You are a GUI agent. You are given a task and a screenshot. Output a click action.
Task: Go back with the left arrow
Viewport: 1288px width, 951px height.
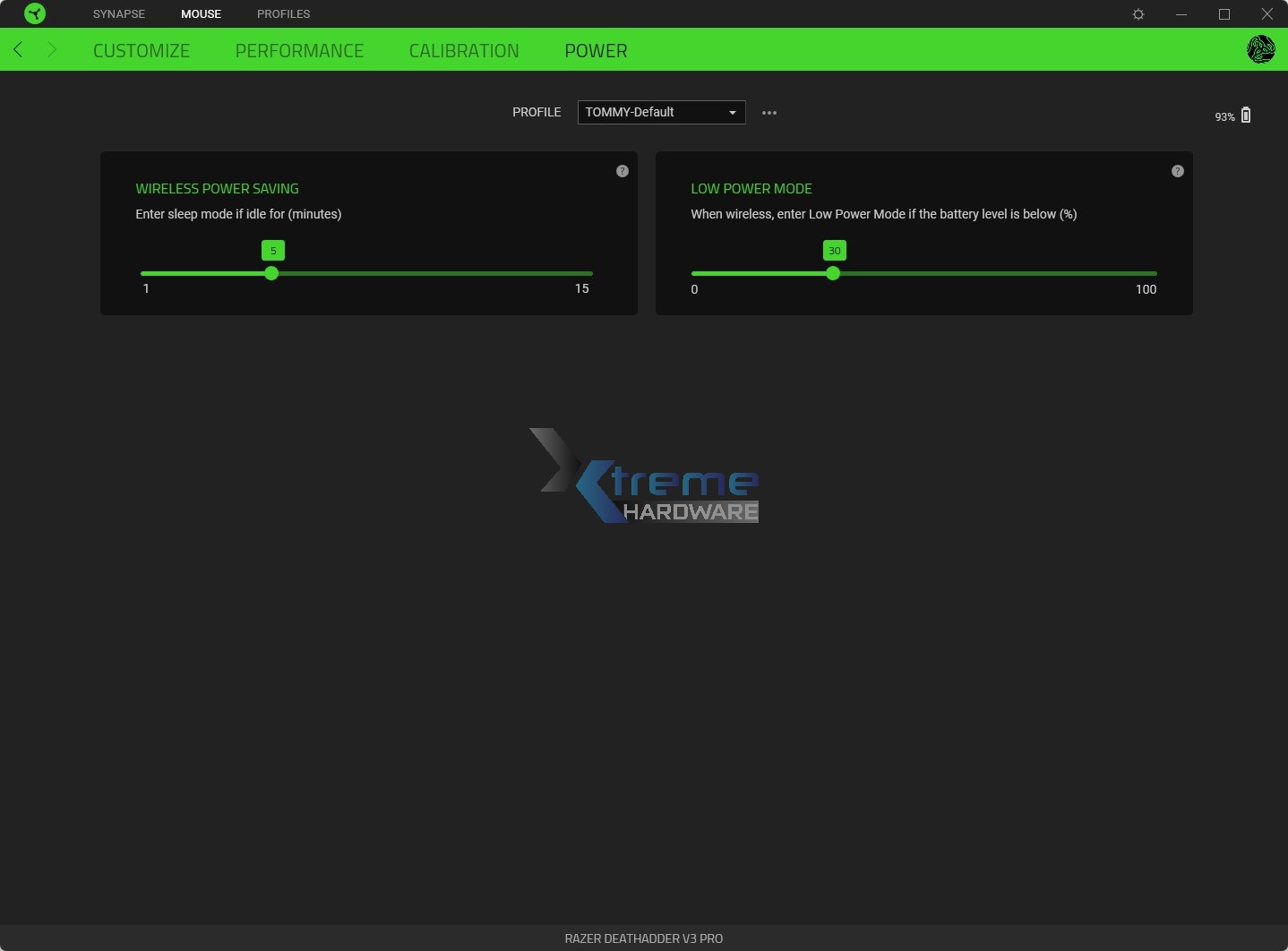click(x=19, y=50)
